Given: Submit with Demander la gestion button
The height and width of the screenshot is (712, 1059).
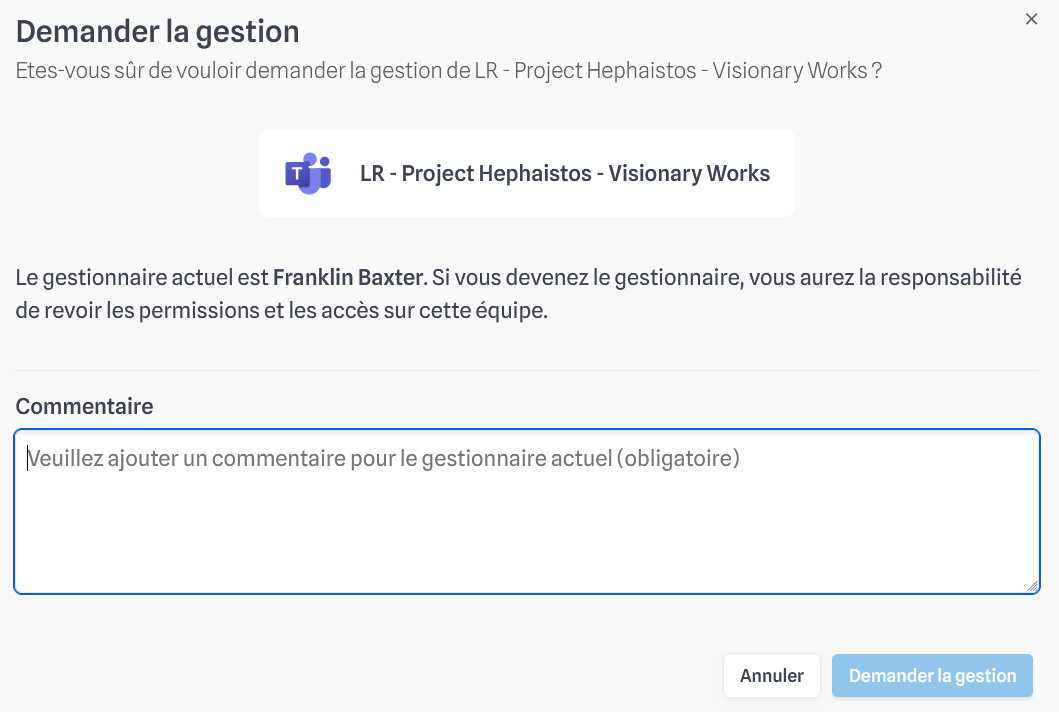Looking at the screenshot, I should click(932, 676).
